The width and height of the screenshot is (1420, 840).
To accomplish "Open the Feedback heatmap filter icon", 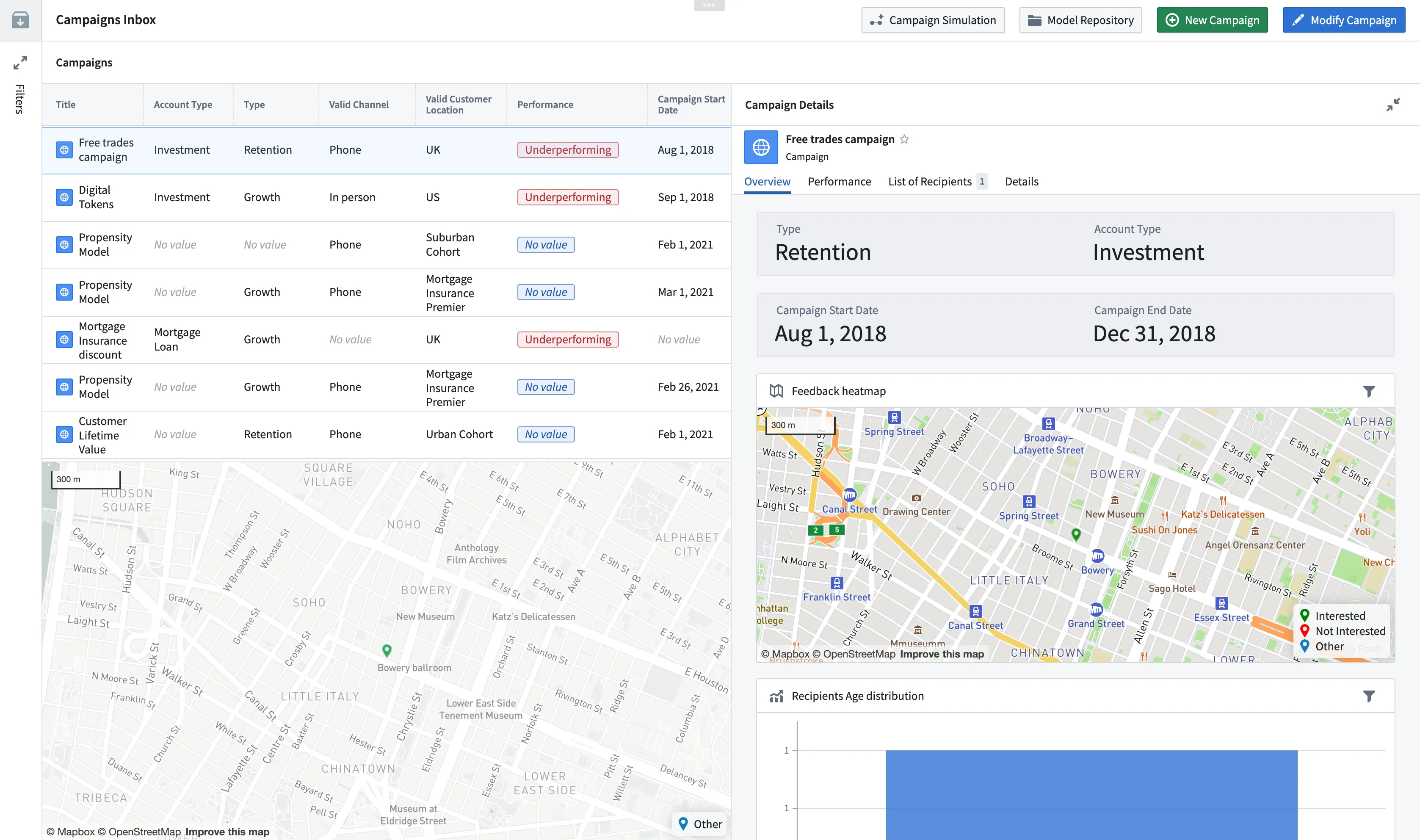I will click(x=1368, y=391).
